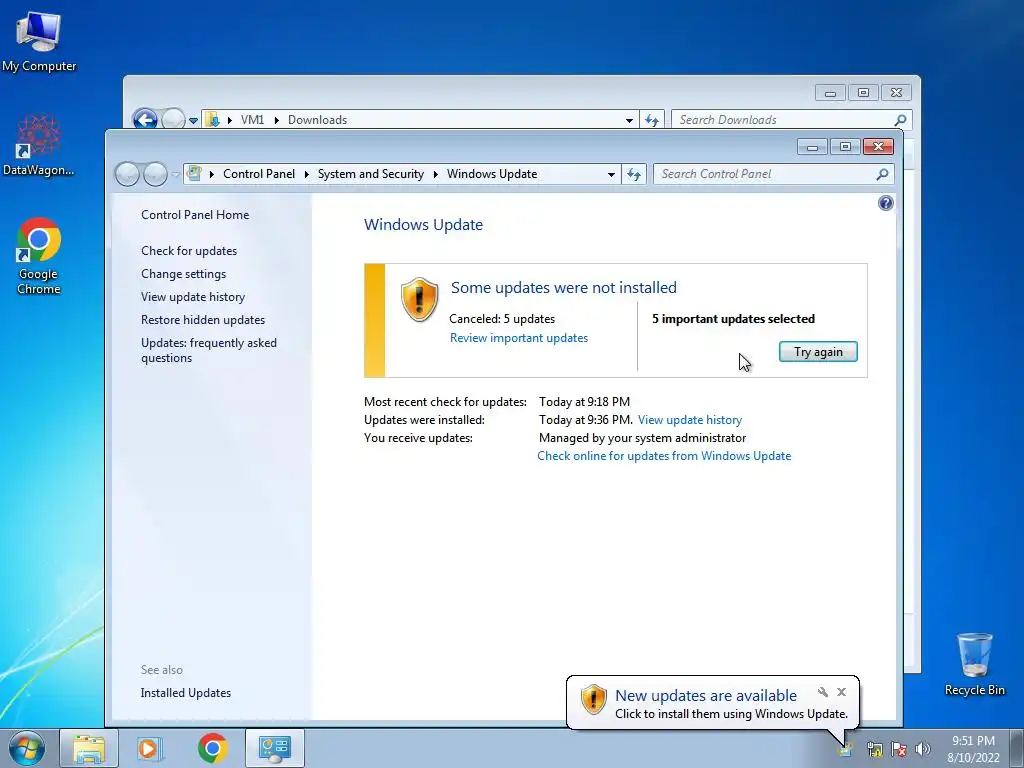The image size is (1024, 768).
Task: Go back in the Downloads window
Action: click(x=145, y=120)
